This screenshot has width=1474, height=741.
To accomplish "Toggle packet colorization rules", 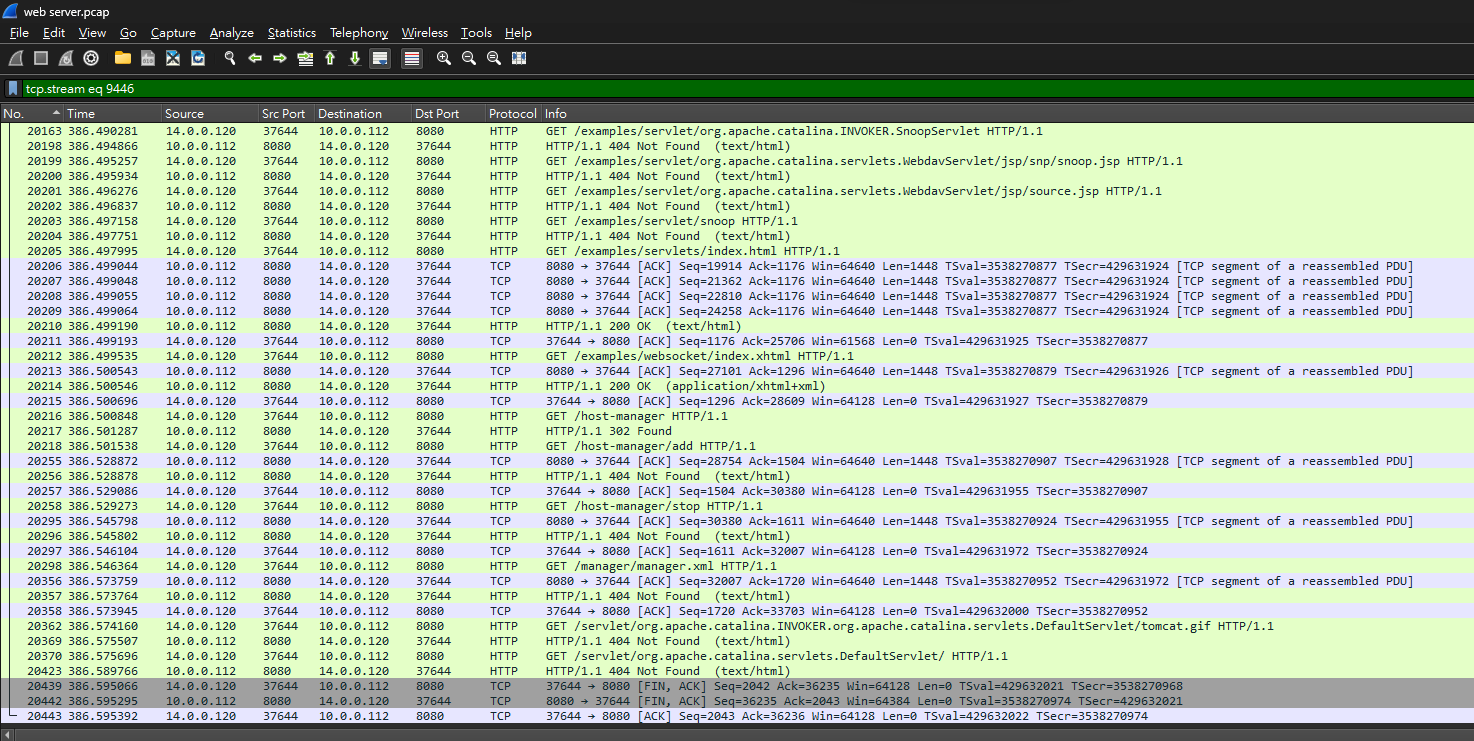I will pos(412,59).
